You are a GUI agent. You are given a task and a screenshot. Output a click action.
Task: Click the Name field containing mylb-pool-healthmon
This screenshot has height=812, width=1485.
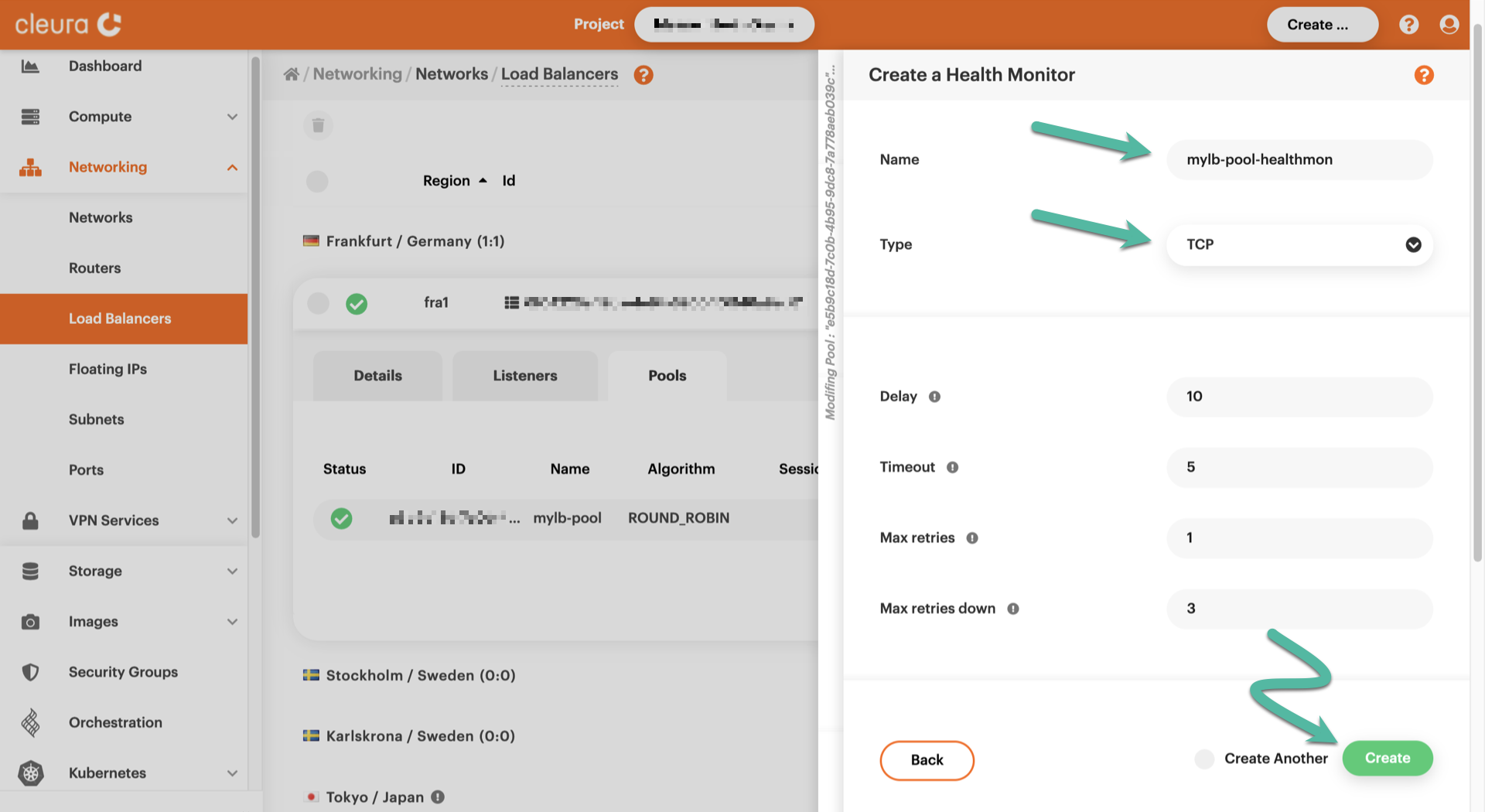click(x=1299, y=159)
